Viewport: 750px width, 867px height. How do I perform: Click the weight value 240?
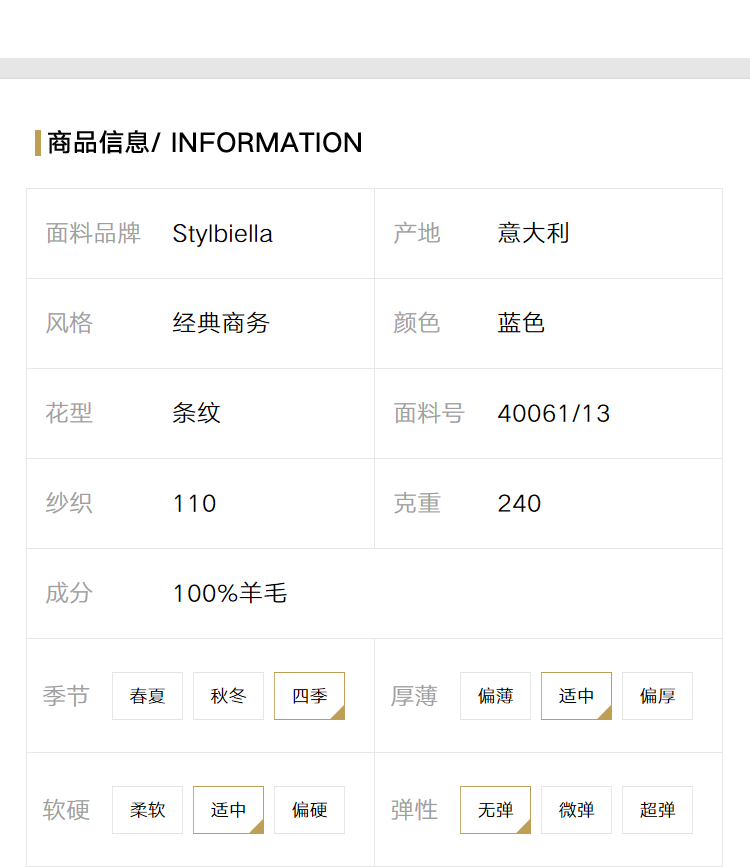[519, 503]
